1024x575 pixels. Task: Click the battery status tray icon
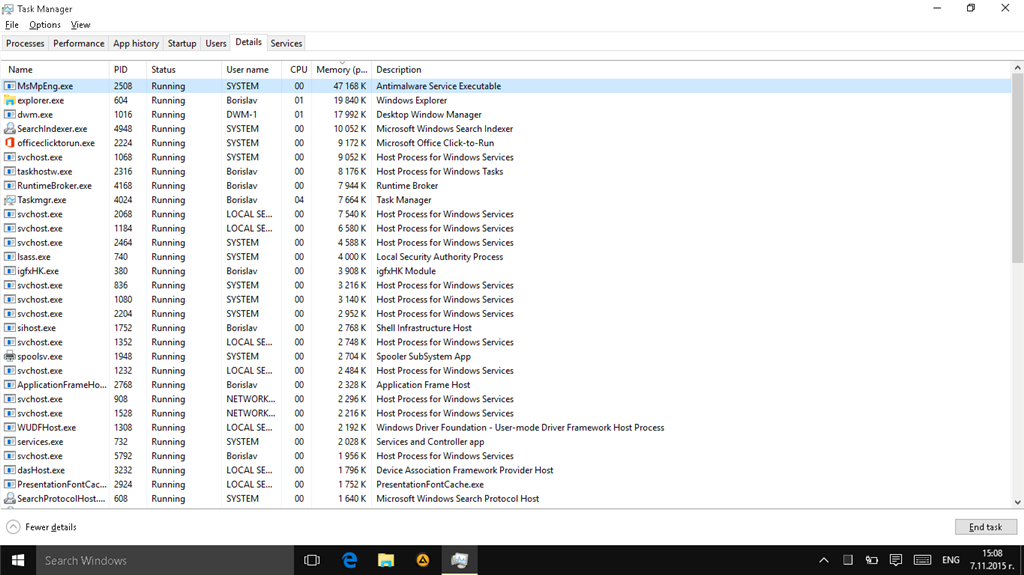coord(871,560)
